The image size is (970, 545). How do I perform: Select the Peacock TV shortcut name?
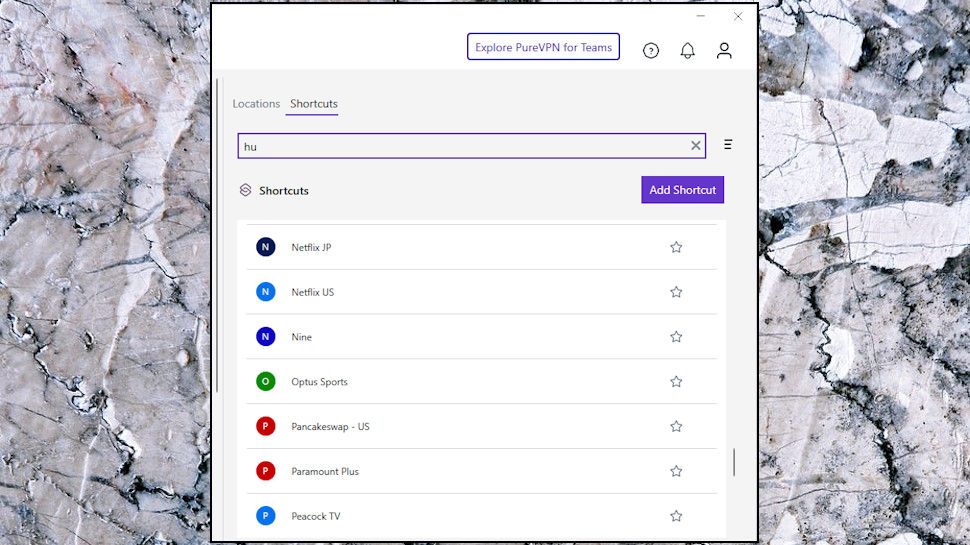tap(315, 516)
